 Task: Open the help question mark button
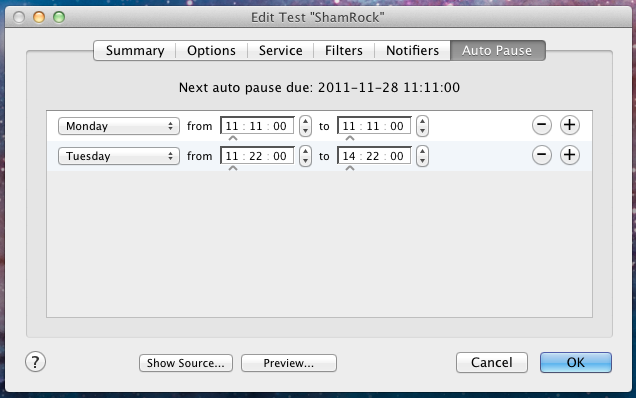coord(35,361)
